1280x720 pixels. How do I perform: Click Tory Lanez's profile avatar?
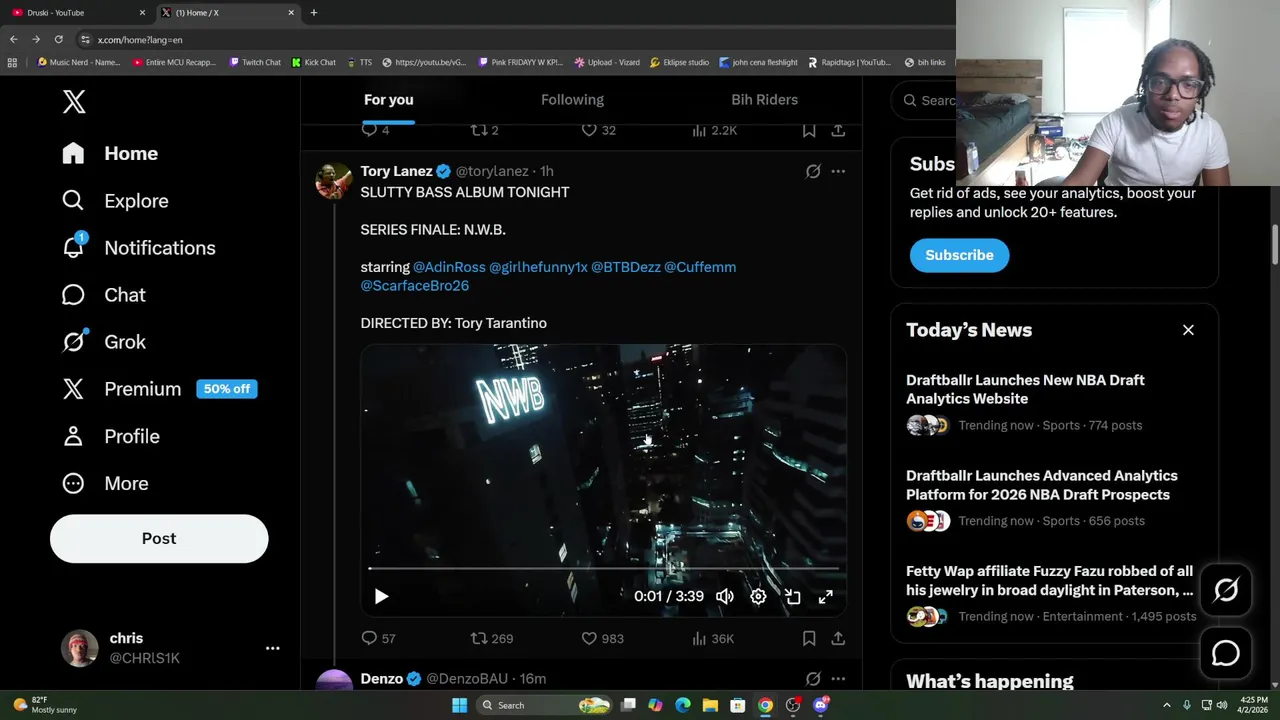334,181
